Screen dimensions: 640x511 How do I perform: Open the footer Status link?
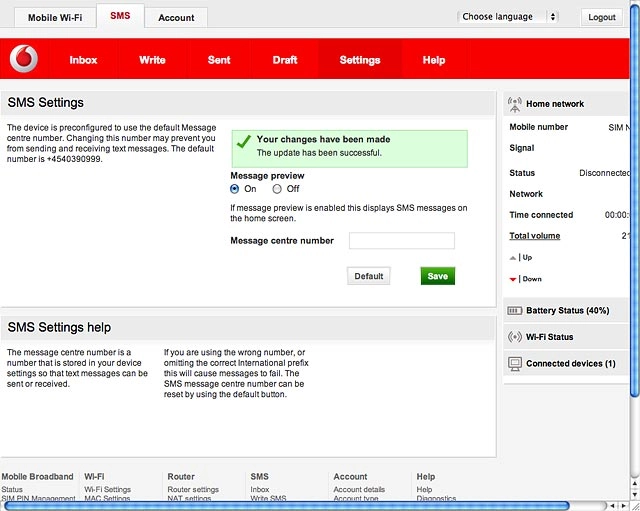[x=12, y=489]
